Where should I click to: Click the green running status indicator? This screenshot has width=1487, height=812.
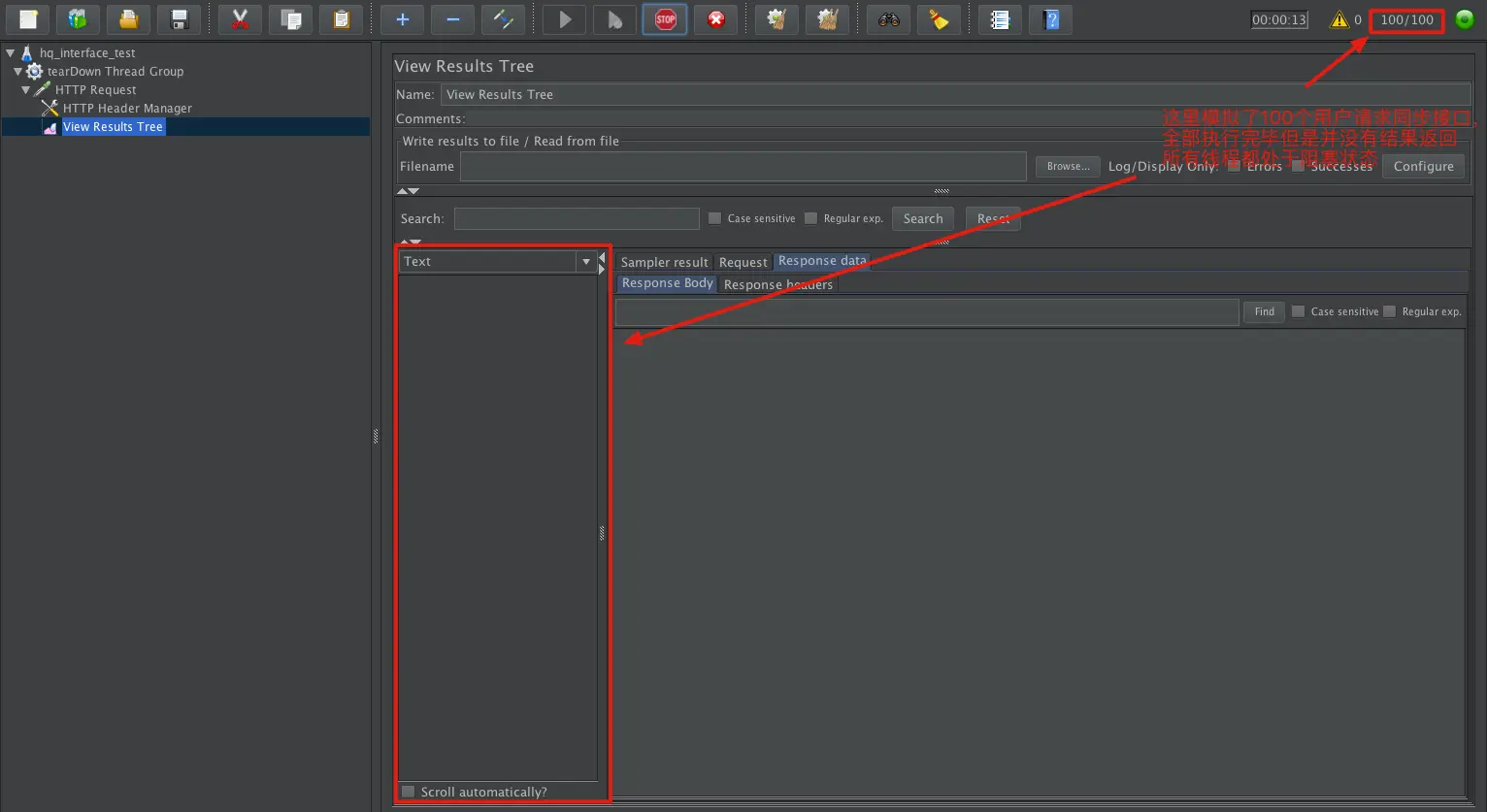(1465, 19)
